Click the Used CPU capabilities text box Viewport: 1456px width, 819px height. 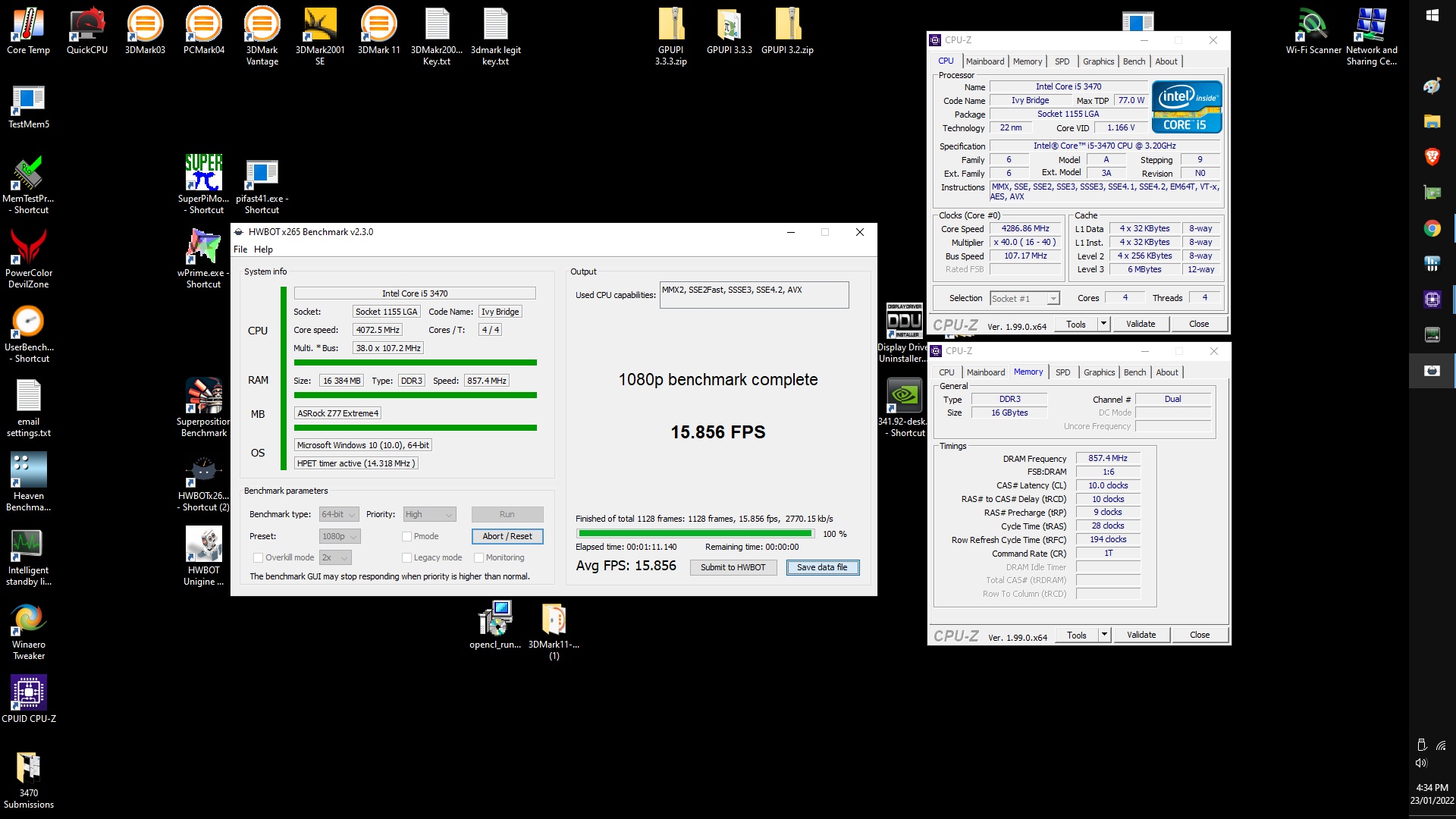click(x=755, y=295)
